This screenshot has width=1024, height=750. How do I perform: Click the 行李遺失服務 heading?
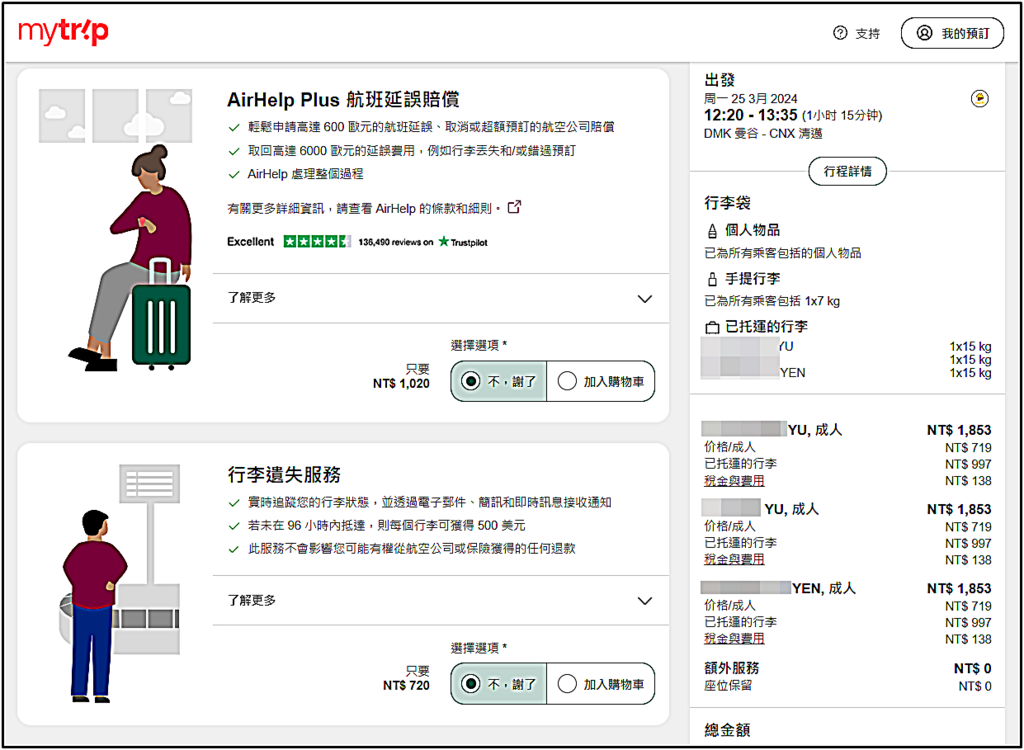click(x=284, y=475)
